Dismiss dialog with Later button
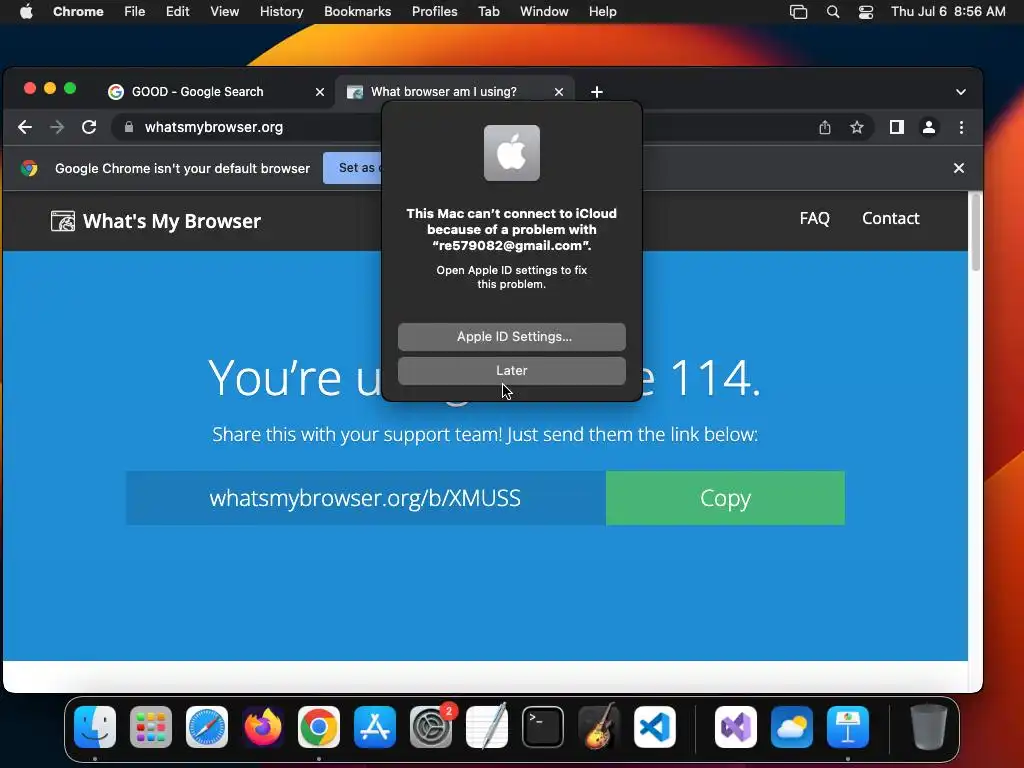This screenshot has width=1024, height=768. pyautogui.click(x=512, y=370)
